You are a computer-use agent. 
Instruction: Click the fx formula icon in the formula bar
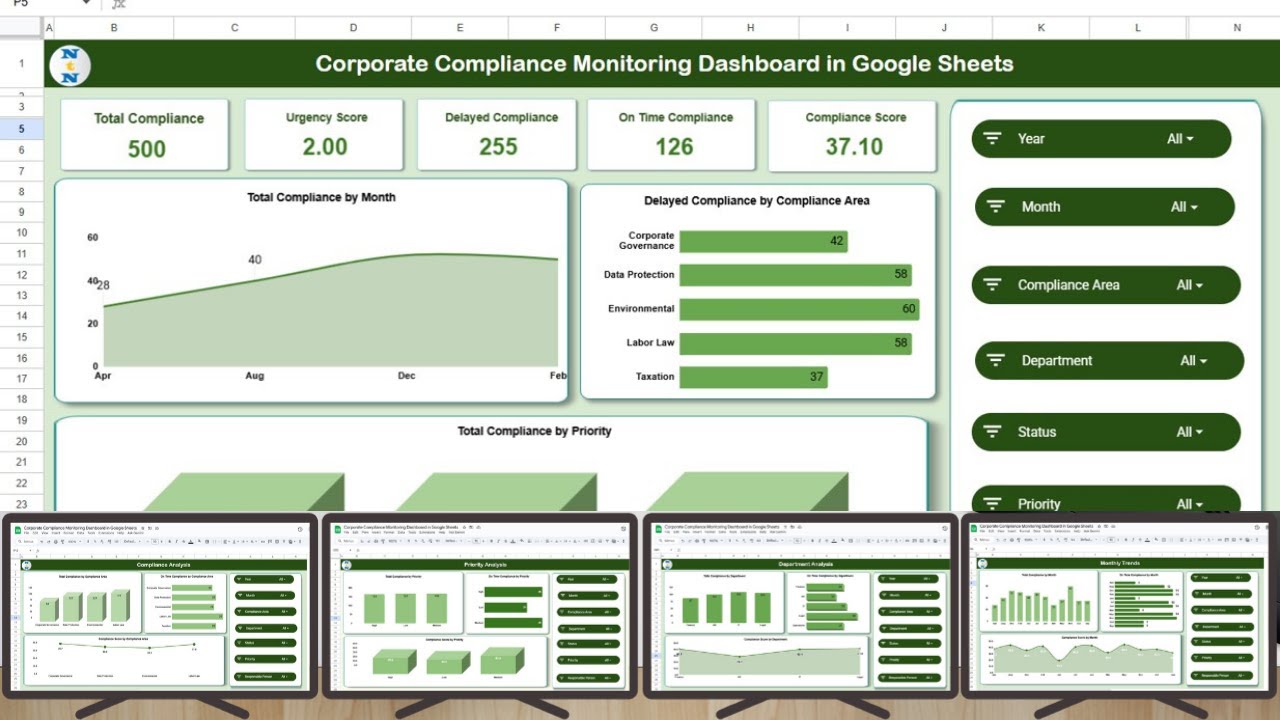[x=118, y=5]
